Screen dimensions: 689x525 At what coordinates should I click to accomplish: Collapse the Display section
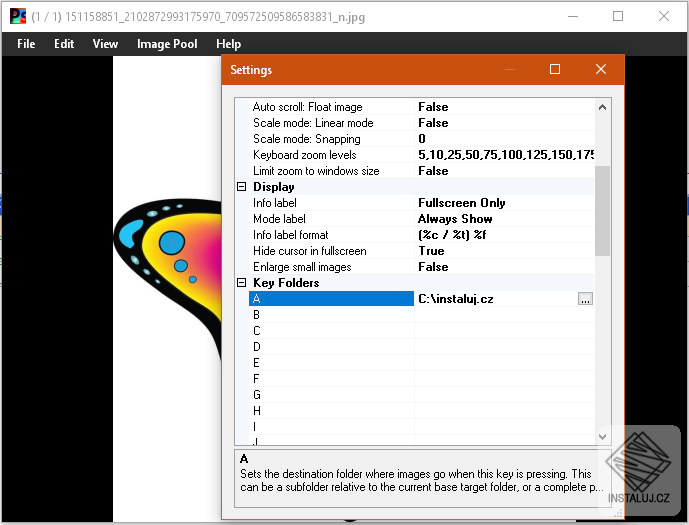[241, 187]
